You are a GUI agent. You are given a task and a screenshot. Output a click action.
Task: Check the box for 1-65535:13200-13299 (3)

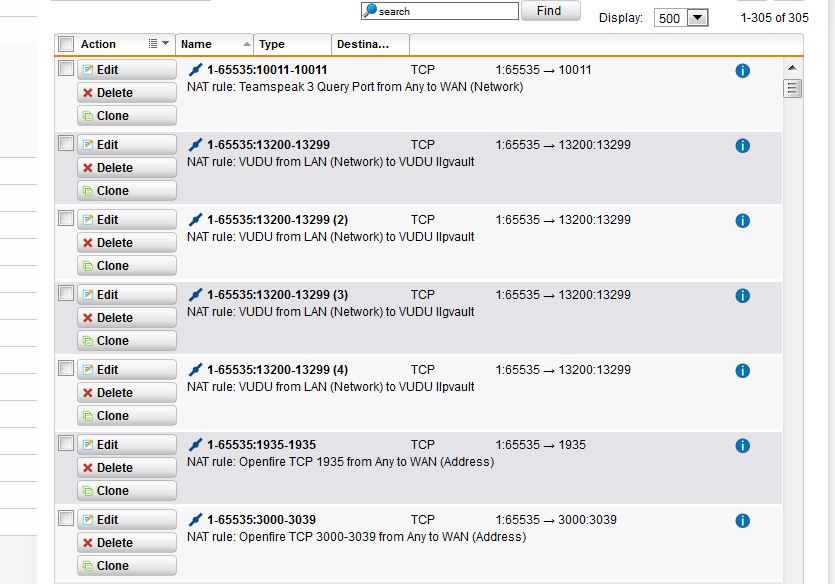[x=66, y=293]
